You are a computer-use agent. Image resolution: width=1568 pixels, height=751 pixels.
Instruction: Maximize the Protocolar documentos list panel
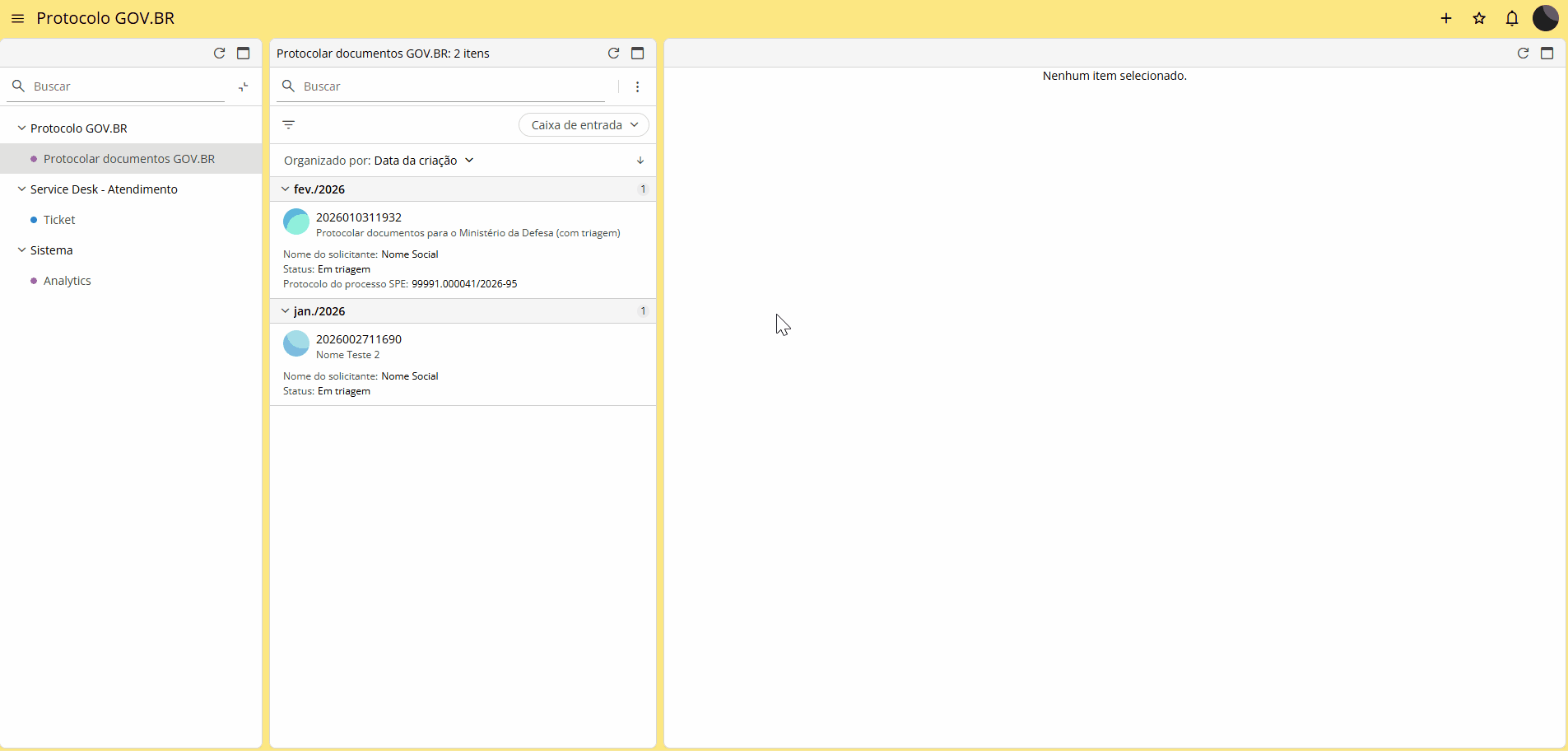click(x=637, y=53)
